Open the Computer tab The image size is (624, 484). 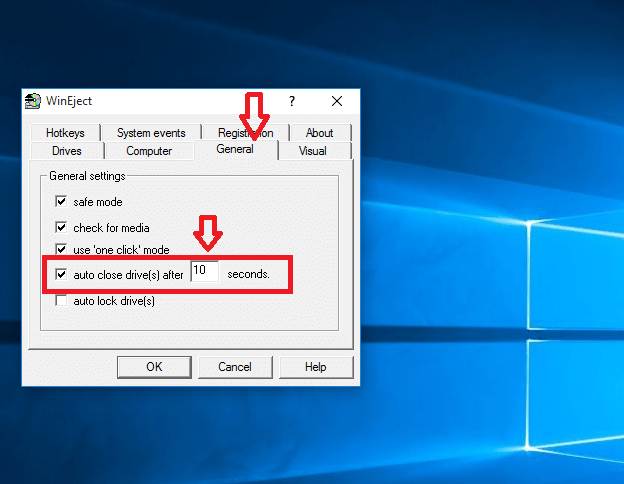(x=149, y=151)
